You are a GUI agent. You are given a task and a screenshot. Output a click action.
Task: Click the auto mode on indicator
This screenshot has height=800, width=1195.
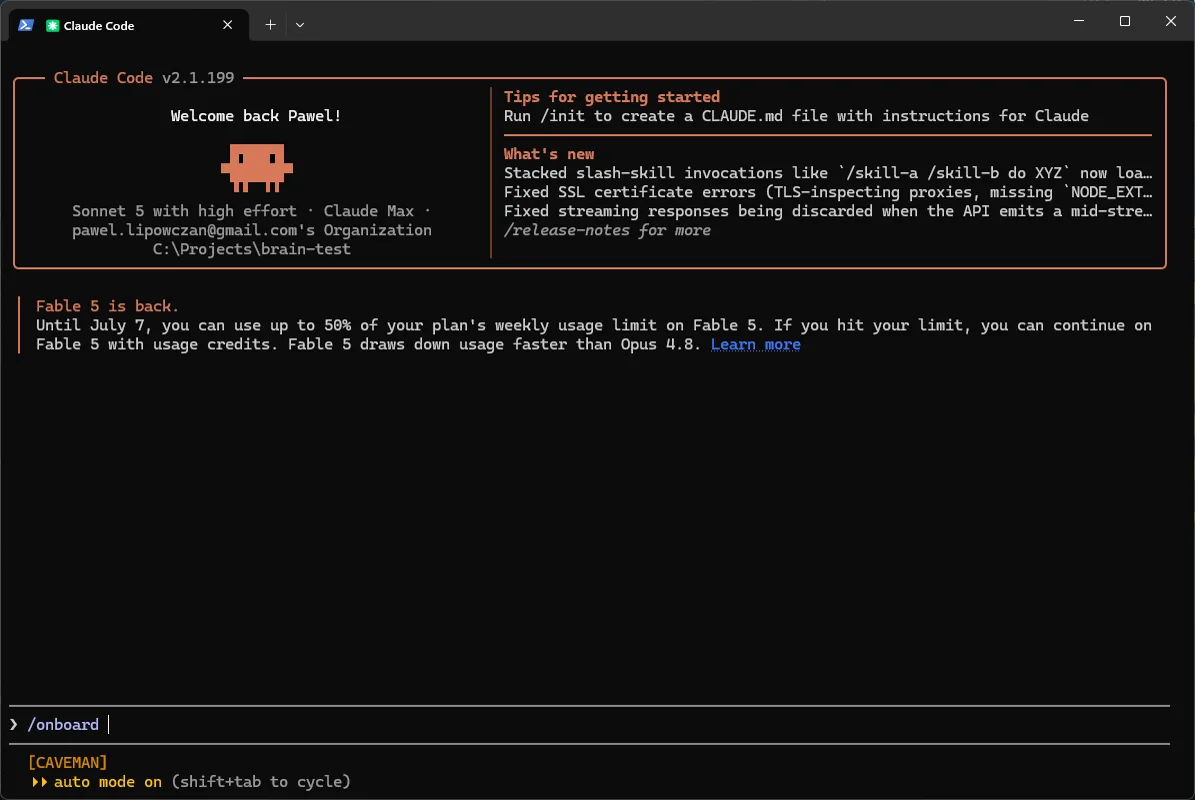(x=107, y=782)
